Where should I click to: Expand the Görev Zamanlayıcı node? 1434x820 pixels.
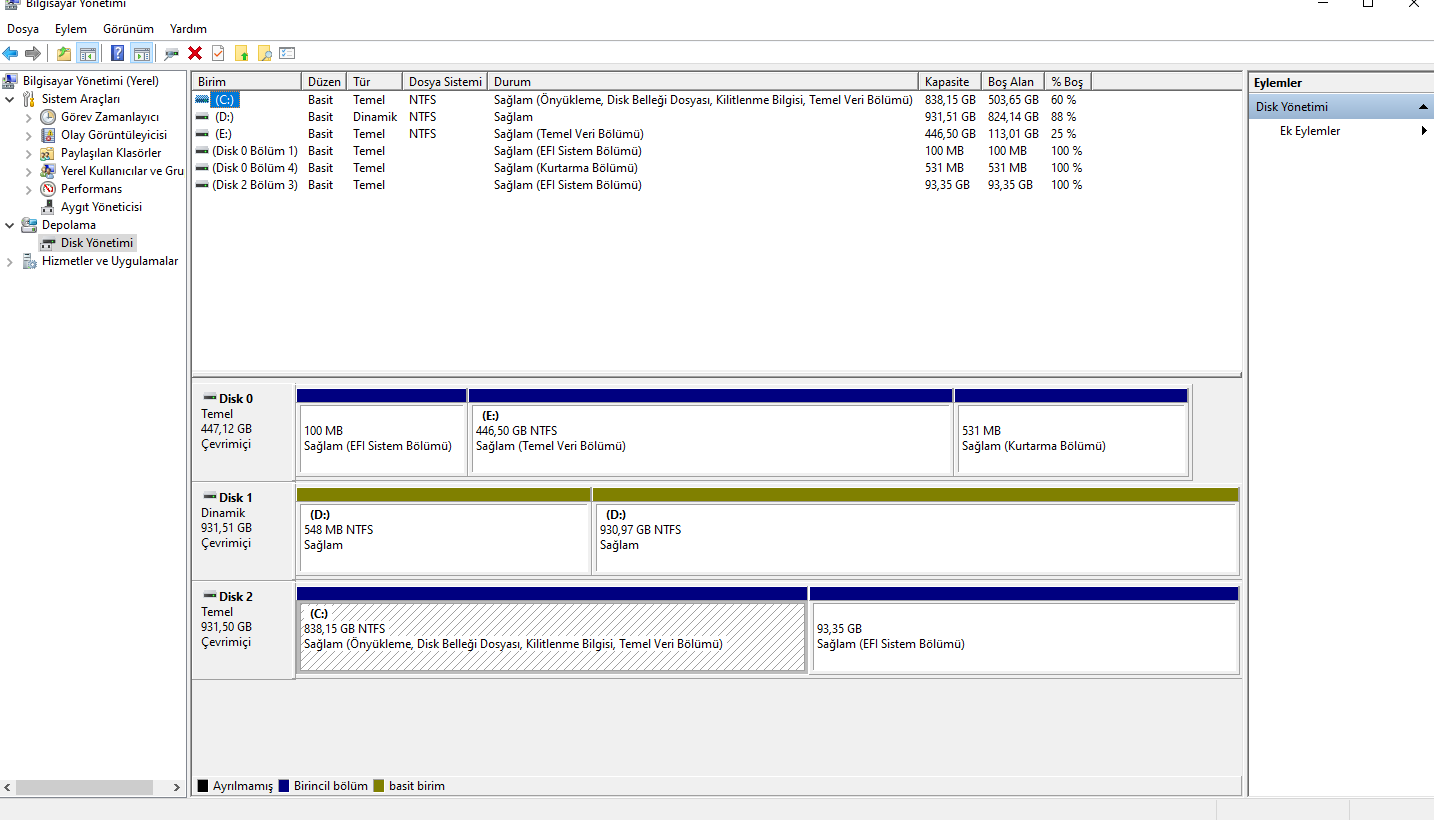point(29,117)
